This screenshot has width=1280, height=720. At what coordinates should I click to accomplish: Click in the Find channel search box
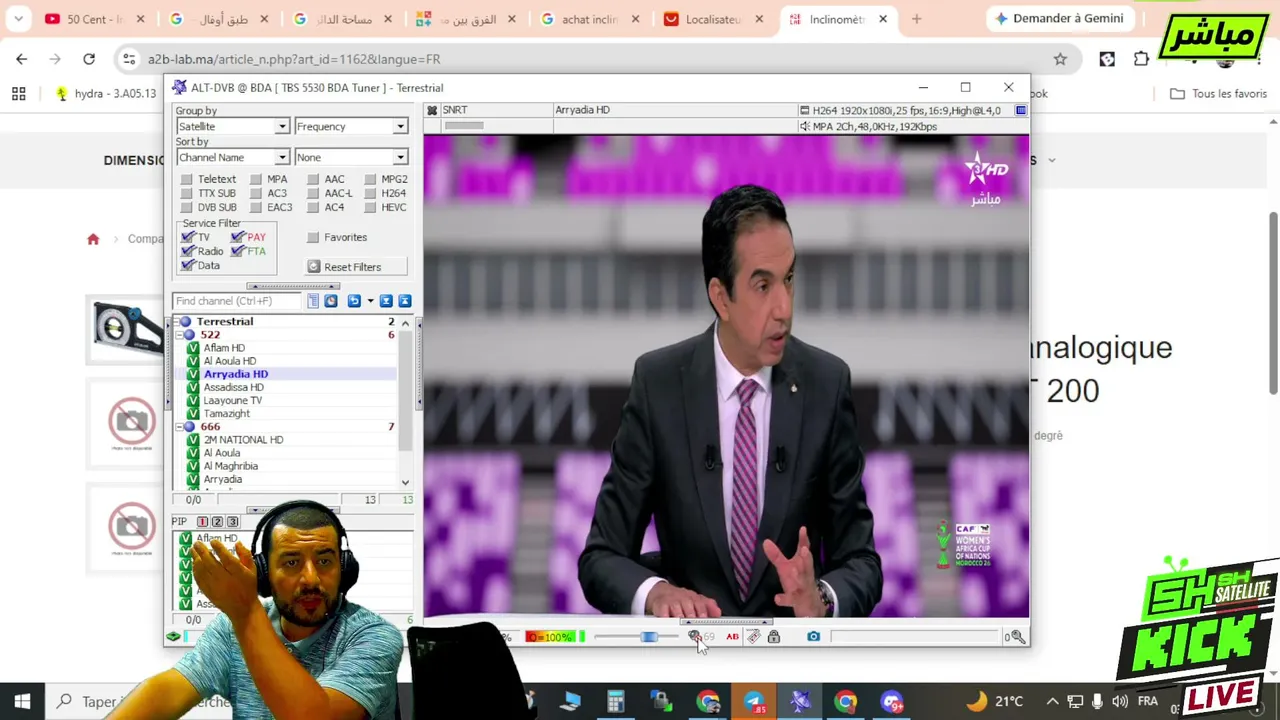coord(238,301)
